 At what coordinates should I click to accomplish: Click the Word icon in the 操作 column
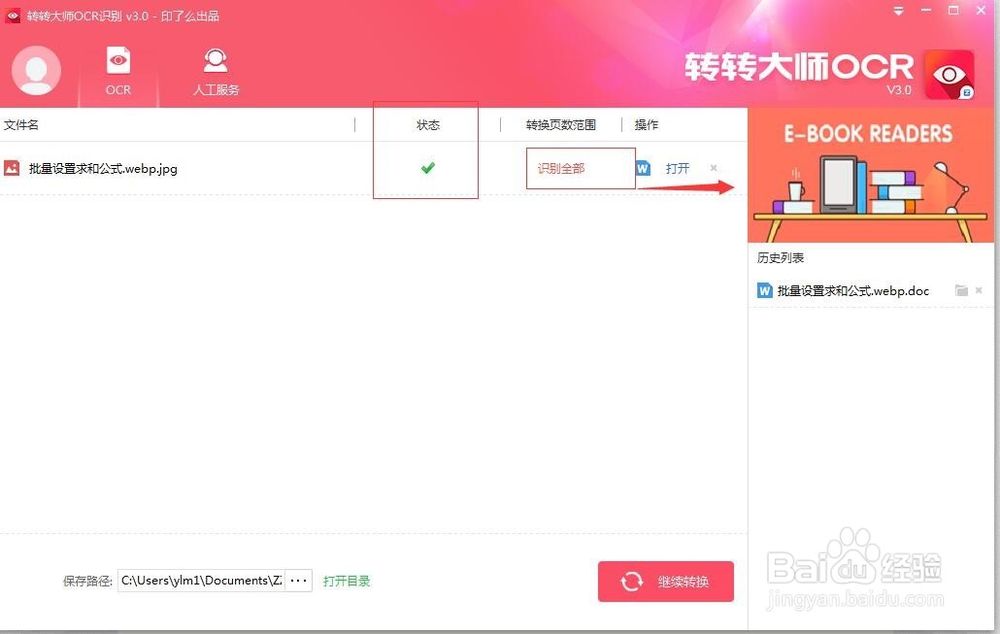point(642,168)
